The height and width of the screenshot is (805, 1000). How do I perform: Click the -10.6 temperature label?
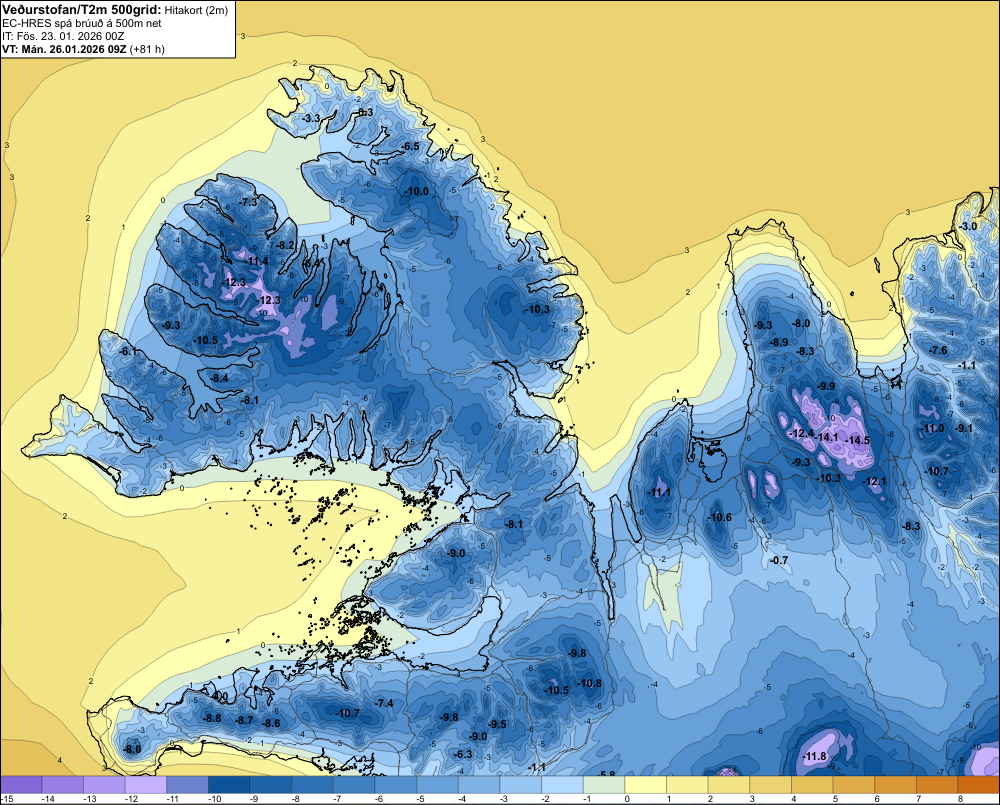[x=720, y=517]
